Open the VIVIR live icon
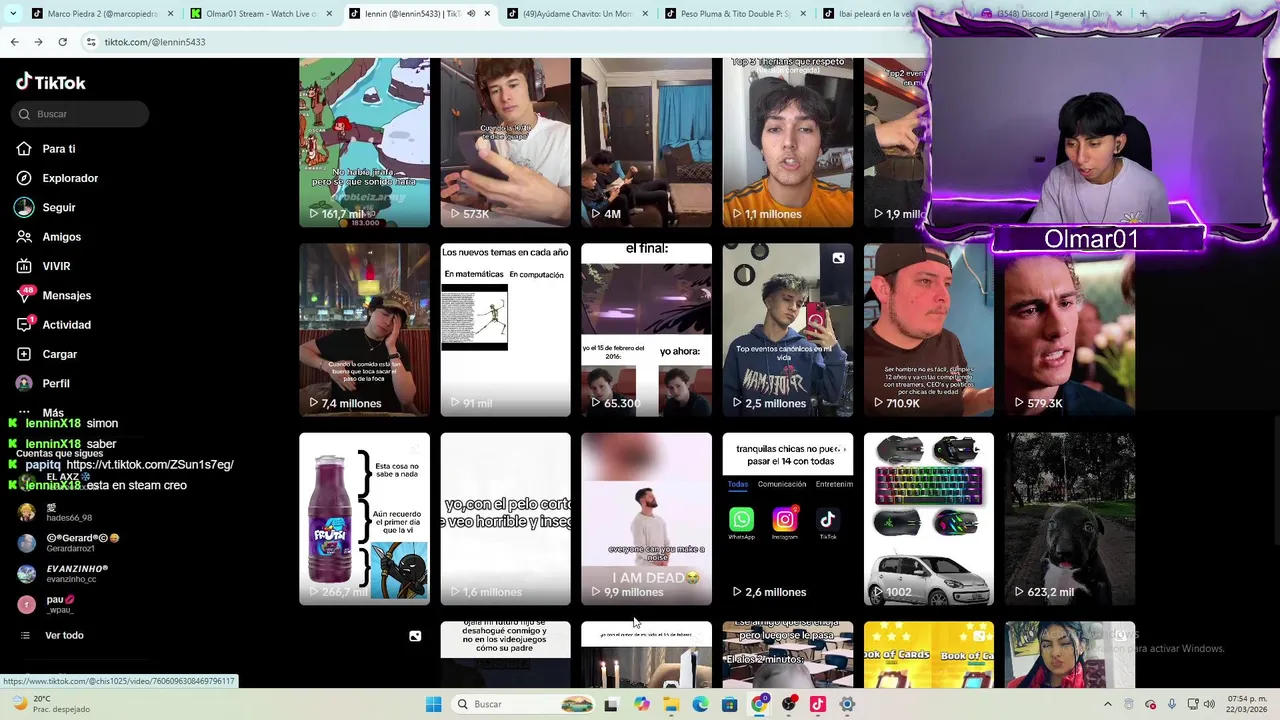The height and width of the screenshot is (720, 1280). (24, 266)
